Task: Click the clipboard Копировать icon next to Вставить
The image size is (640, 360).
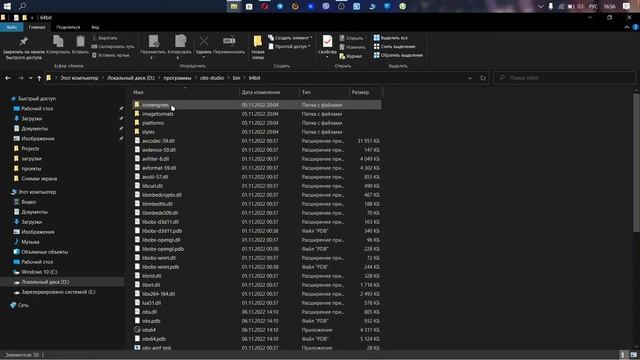Action: click(x=58, y=41)
